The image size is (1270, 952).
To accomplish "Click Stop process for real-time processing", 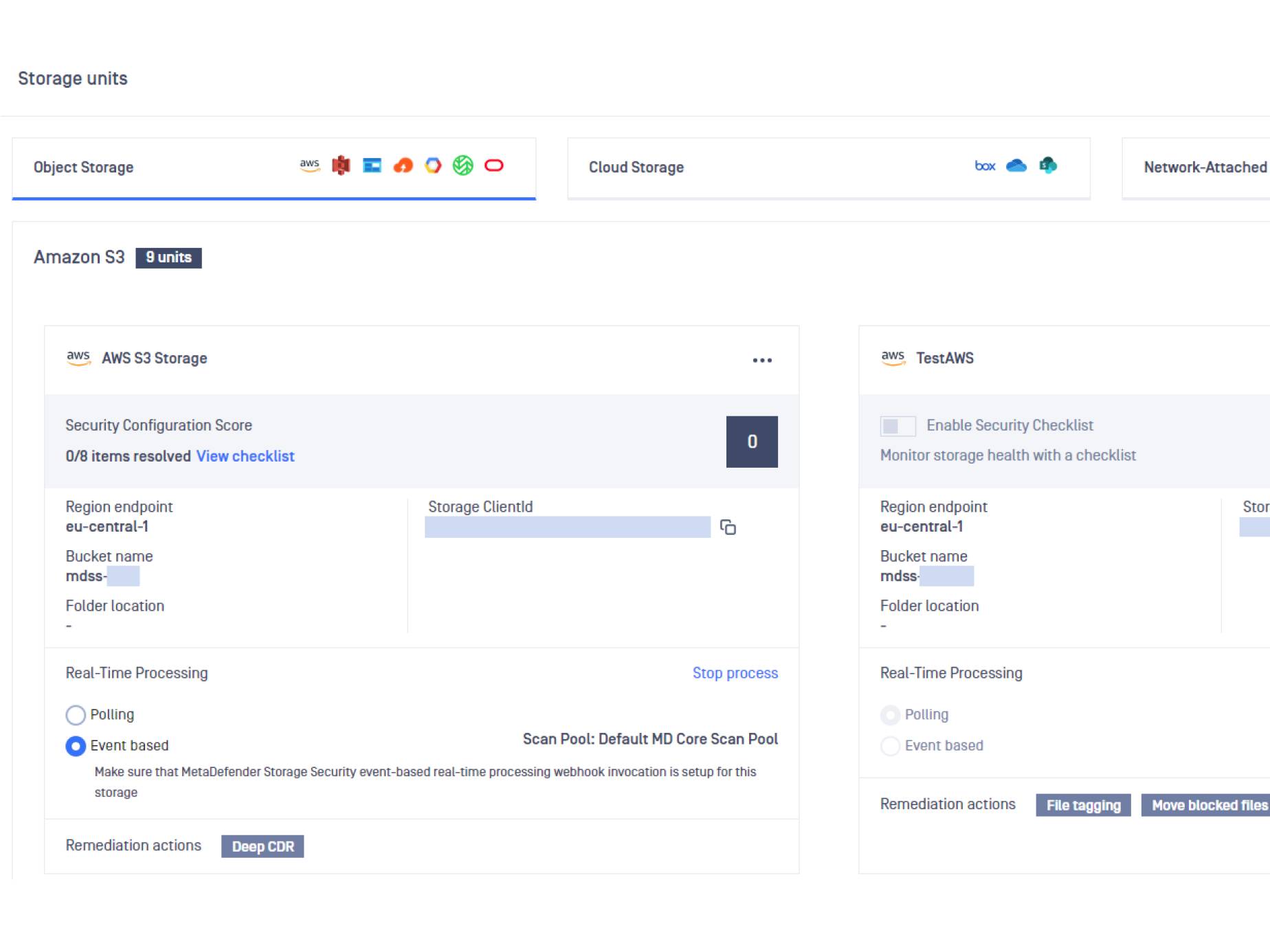I will tap(735, 673).
